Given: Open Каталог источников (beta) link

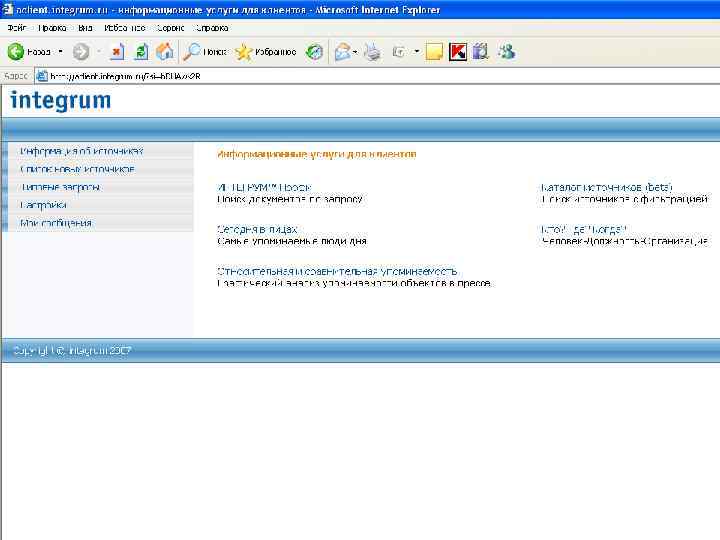Looking at the screenshot, I should pos(607,187).
